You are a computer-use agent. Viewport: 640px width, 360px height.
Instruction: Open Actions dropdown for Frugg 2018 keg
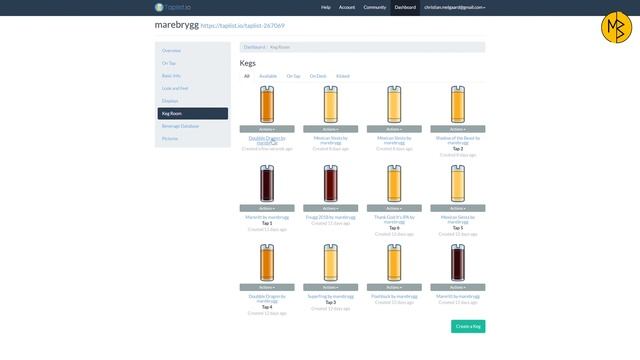click(x=331, y=208)
